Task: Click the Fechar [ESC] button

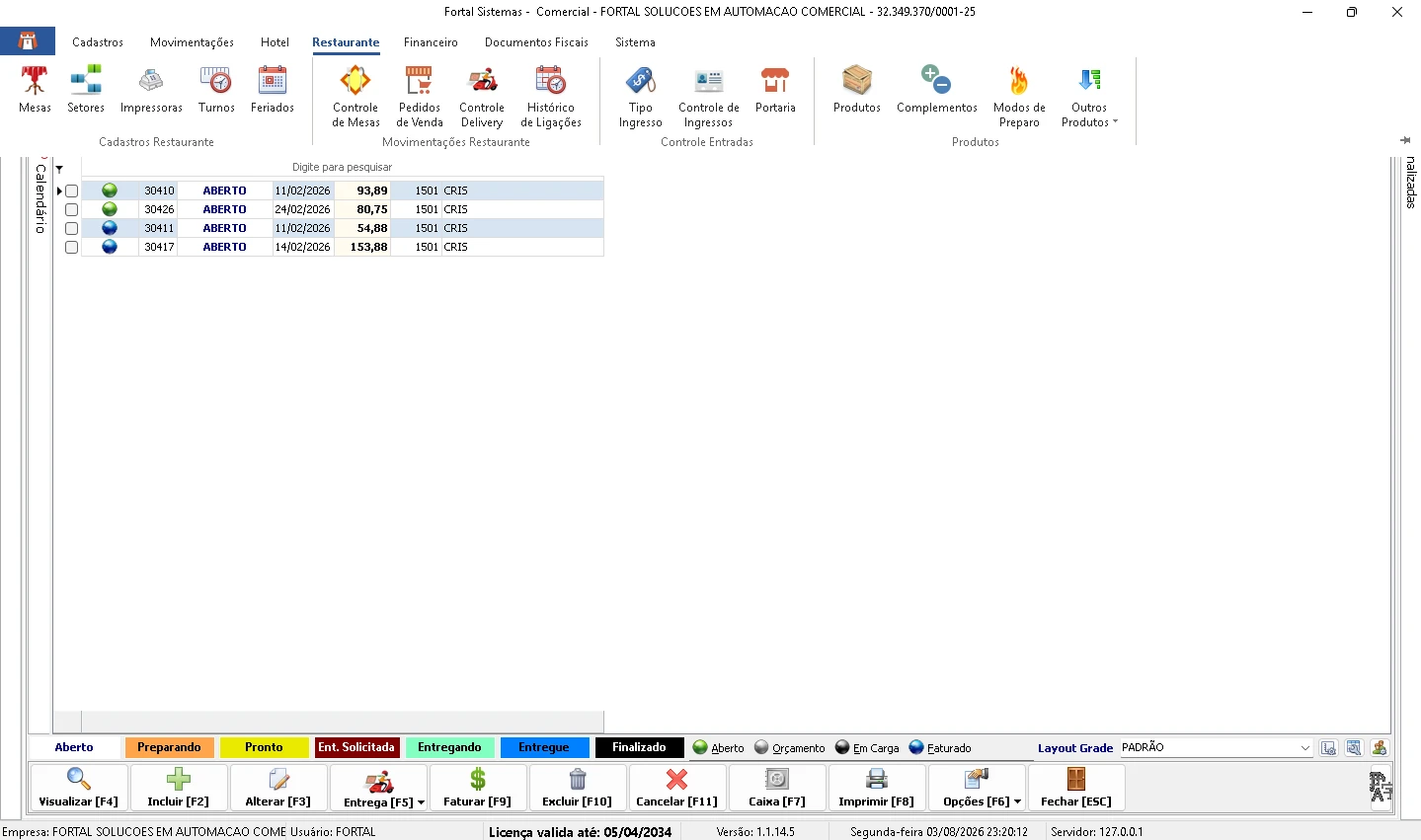Action: point(1076,788)
